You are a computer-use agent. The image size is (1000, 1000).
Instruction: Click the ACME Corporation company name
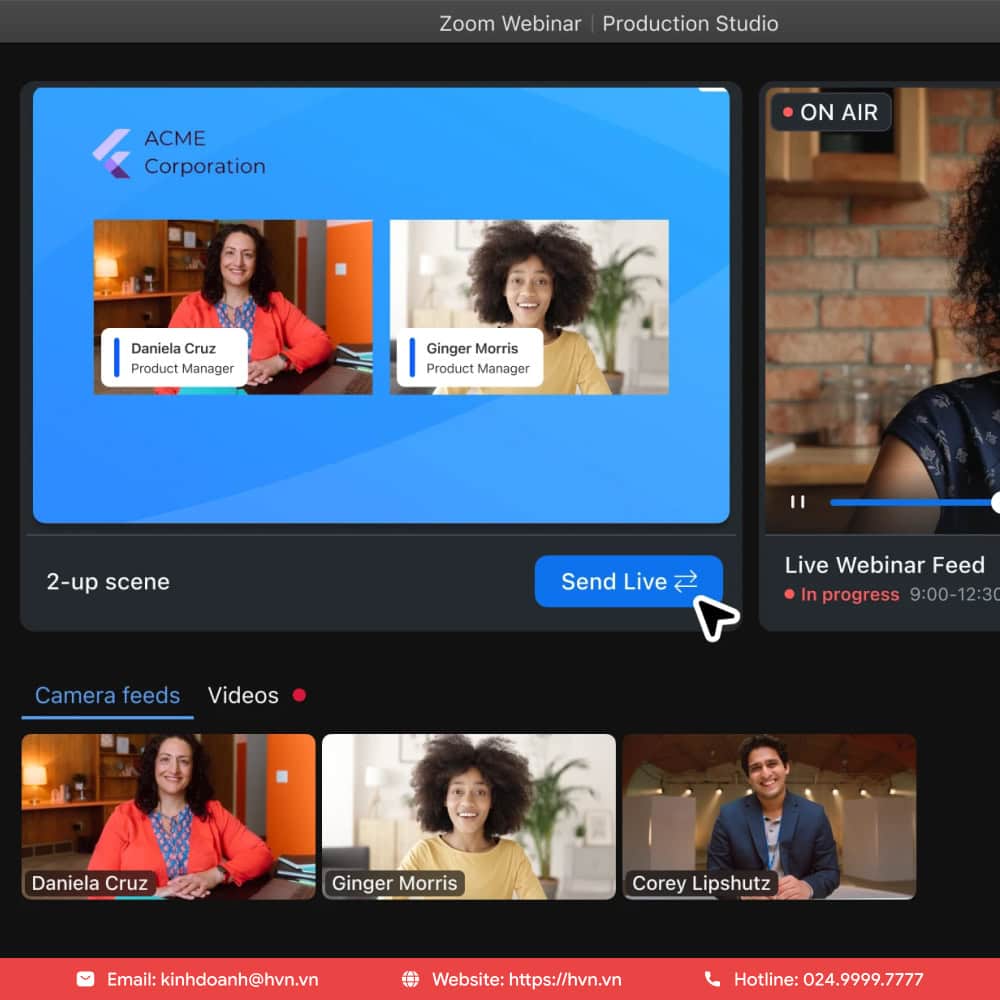click(x=205, y=152)
